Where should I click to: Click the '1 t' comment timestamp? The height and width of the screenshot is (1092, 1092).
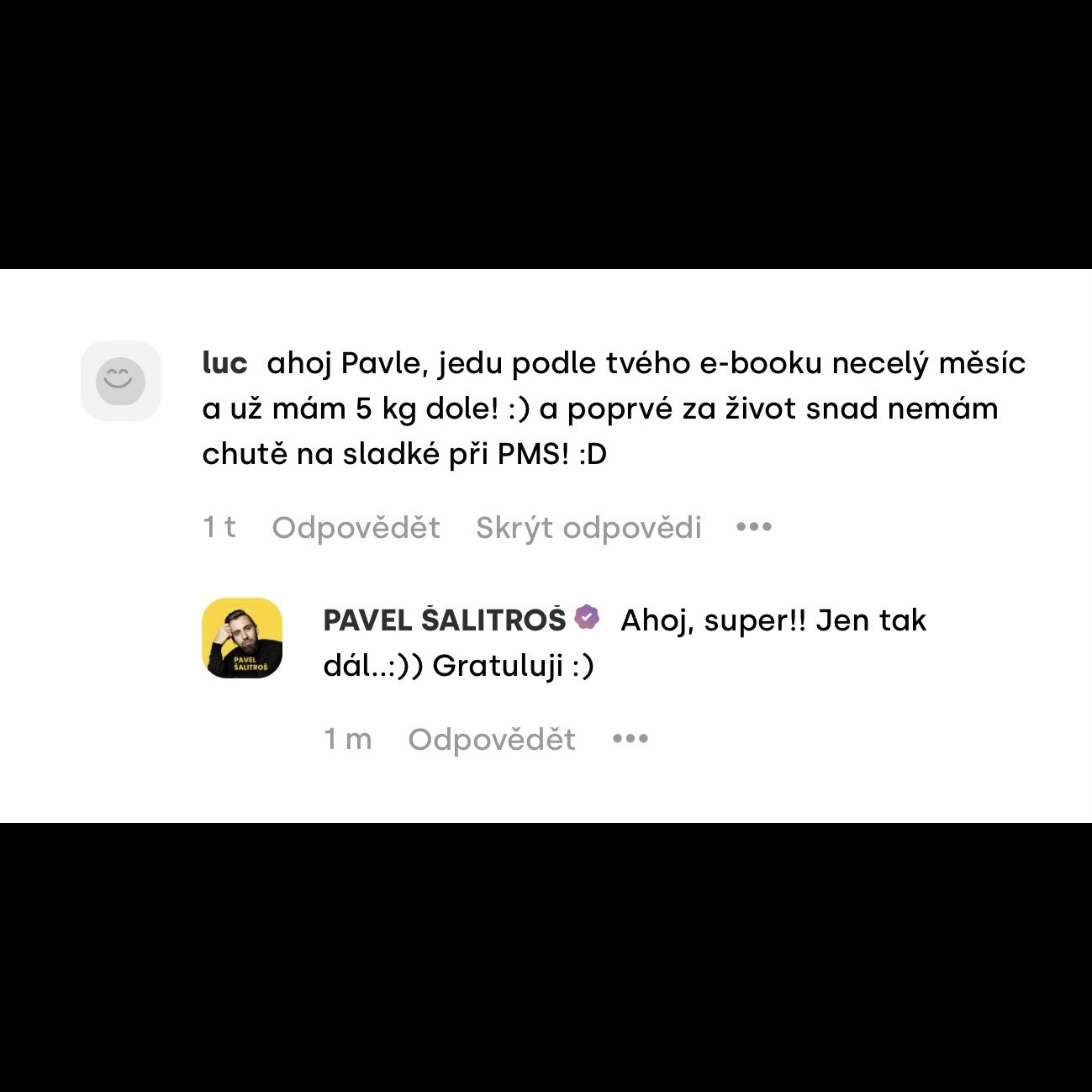pos(219,527)
